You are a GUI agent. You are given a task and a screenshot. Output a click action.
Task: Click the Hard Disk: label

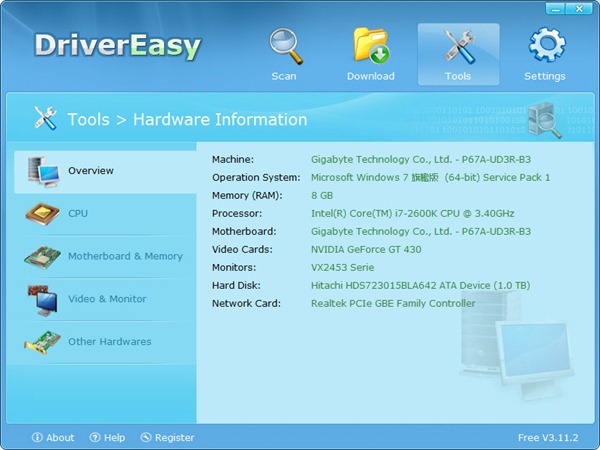coord(236,285)
